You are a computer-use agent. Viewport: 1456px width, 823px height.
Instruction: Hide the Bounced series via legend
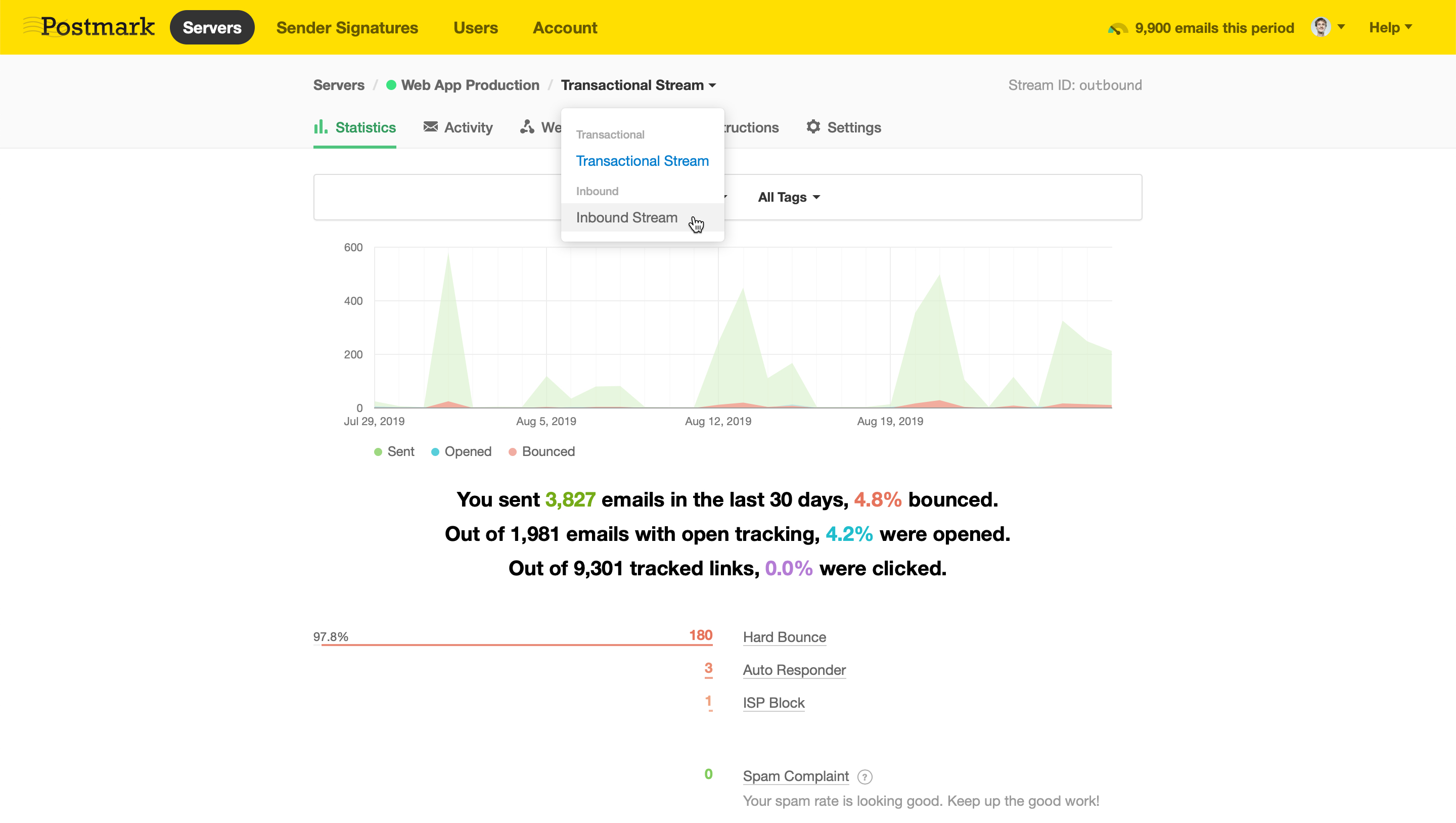(541, 451)
